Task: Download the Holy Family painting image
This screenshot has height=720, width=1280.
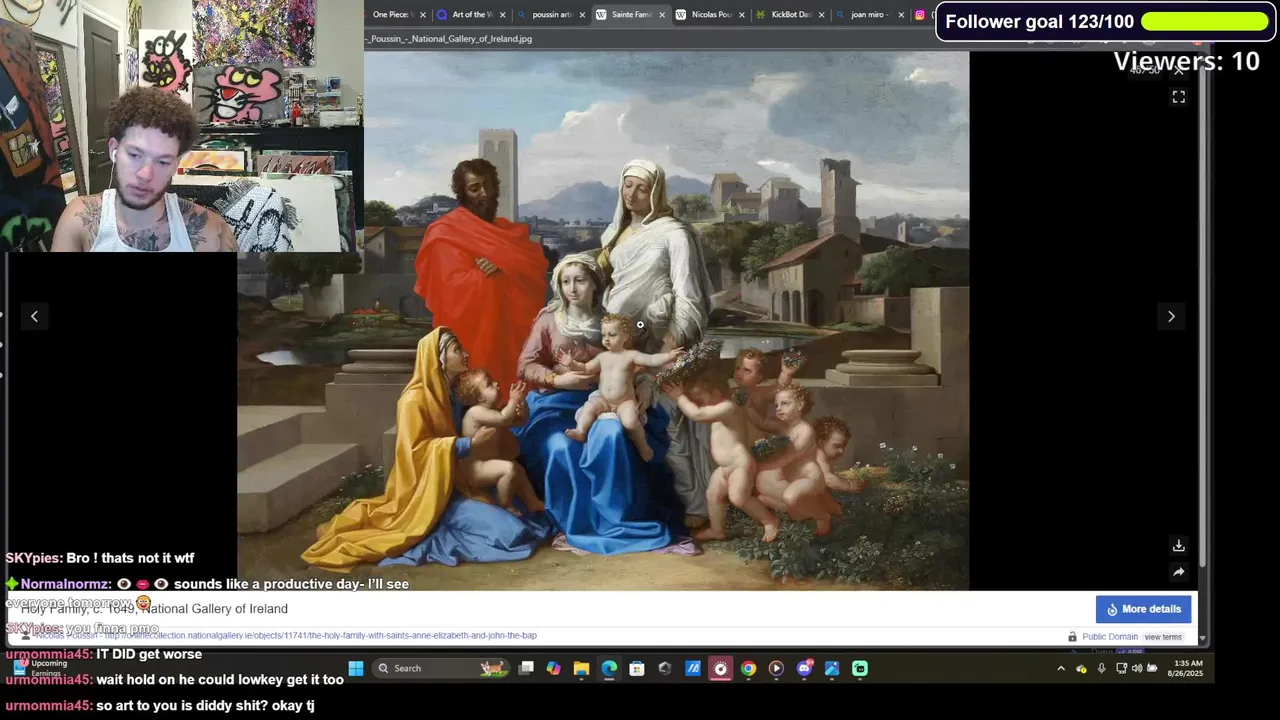Action: click(x=1178, y=545)
